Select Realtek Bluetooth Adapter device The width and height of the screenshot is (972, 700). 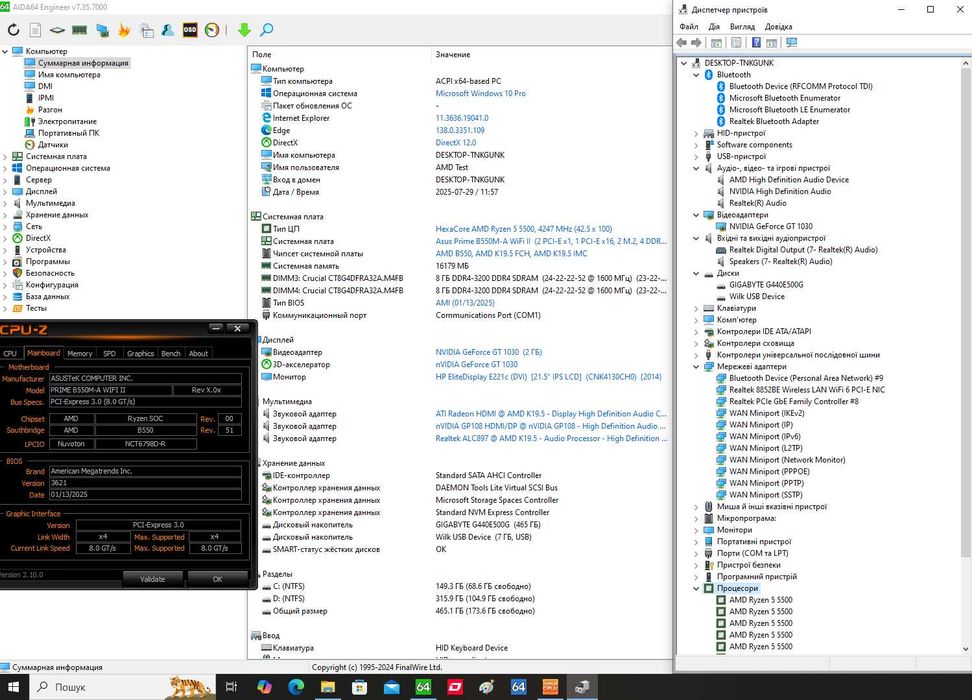[x=774, y=122]
